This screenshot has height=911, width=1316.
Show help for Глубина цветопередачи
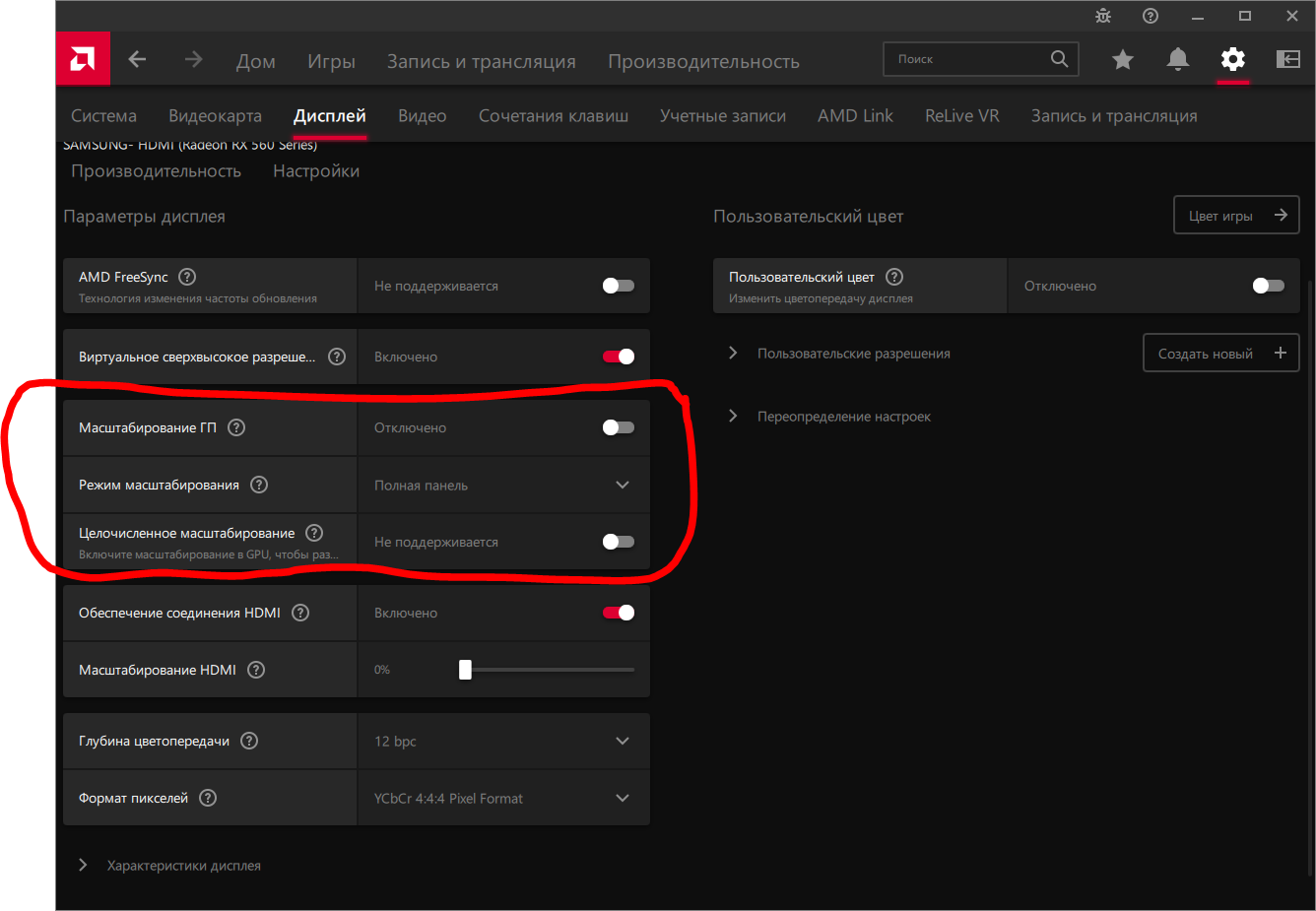click(249, 741)
